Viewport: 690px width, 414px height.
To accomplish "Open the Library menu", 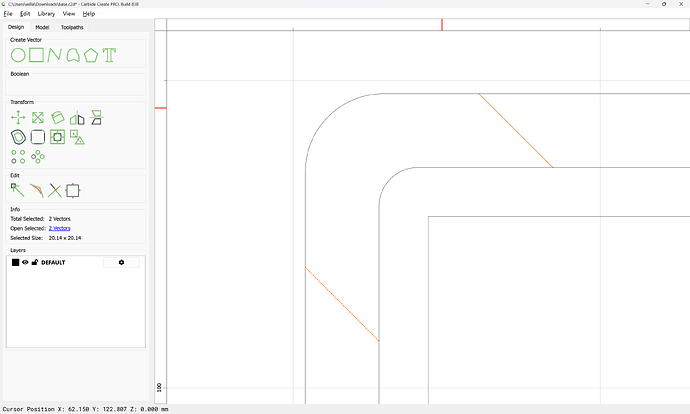I will (46, 14).
